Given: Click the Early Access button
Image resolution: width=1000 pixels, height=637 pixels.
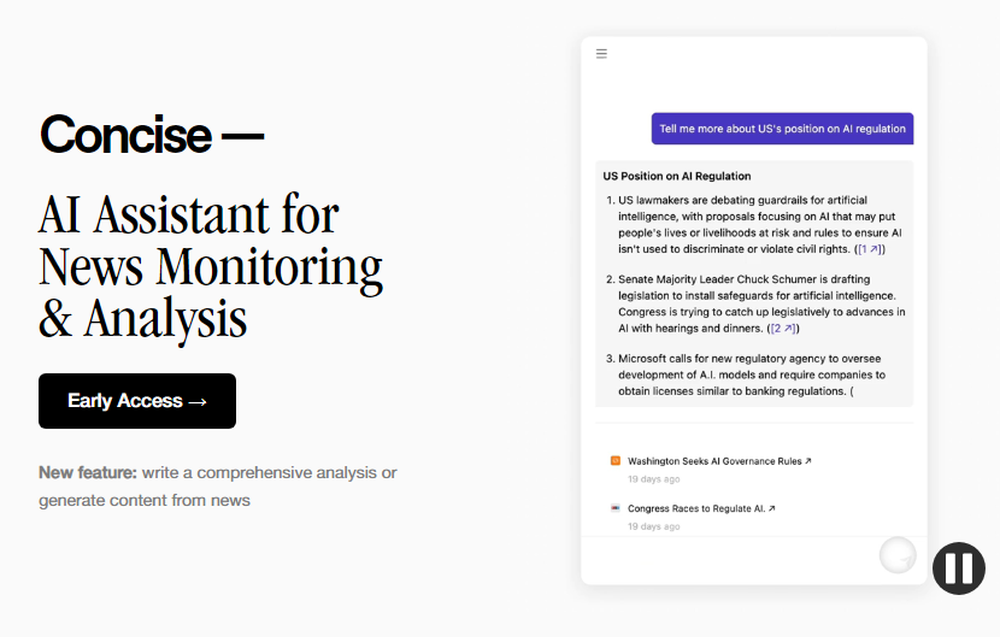Looking at the screenshot, I should [x=136, y=400].
